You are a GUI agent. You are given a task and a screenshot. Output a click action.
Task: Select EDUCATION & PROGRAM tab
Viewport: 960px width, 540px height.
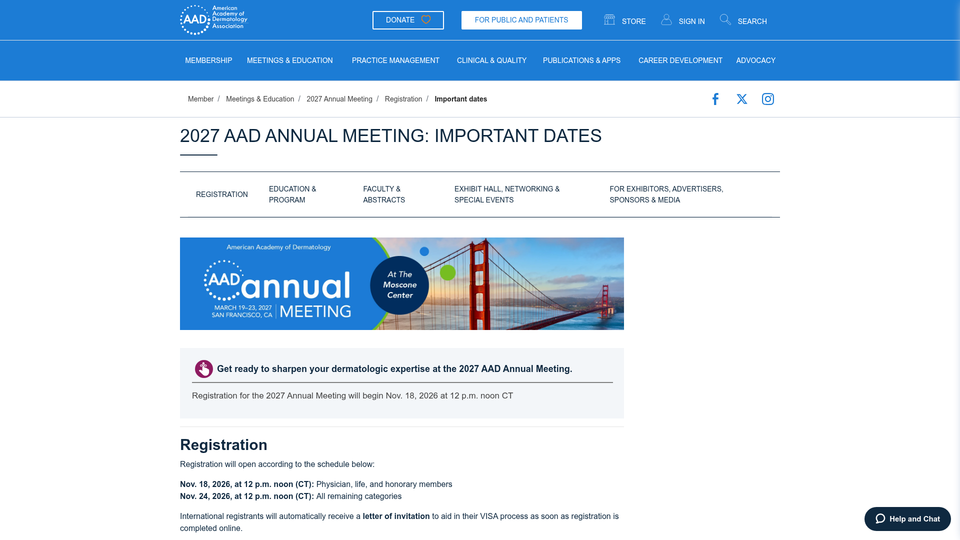(293, 195)
